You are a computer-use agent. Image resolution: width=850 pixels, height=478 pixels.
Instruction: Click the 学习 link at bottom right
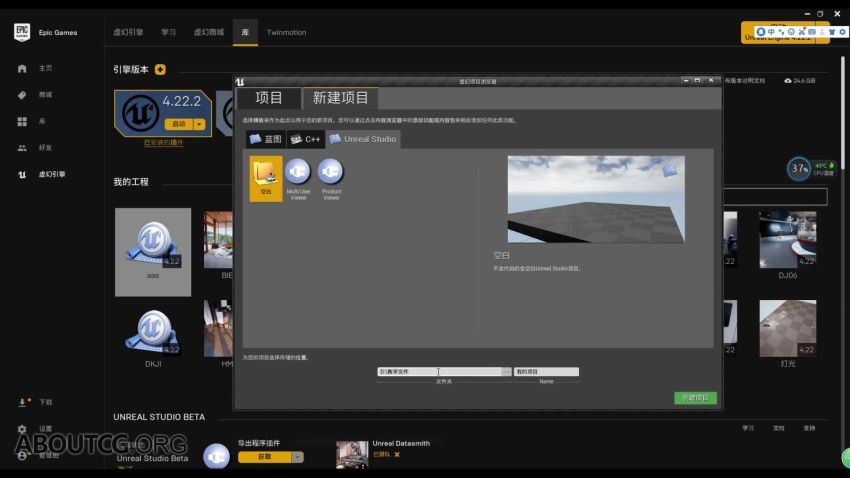tap(748, 428)
